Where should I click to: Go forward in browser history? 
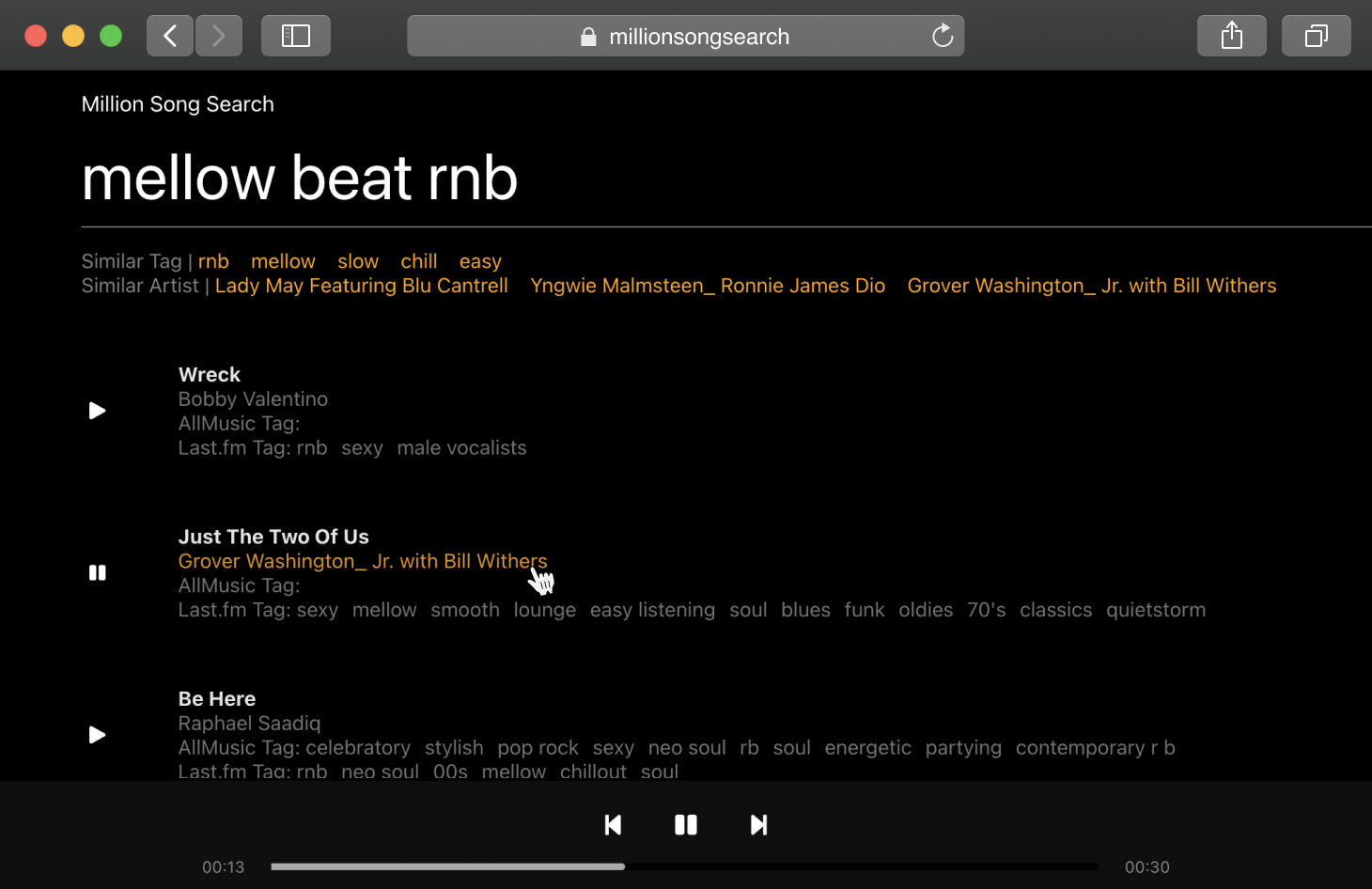tap(219, 36)
